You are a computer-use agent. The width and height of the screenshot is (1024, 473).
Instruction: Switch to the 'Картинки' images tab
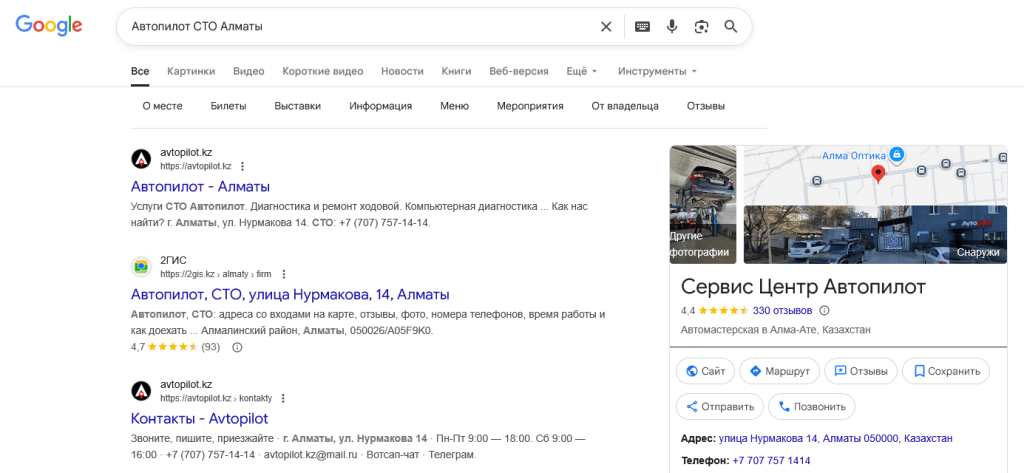(x=191, y=72)
